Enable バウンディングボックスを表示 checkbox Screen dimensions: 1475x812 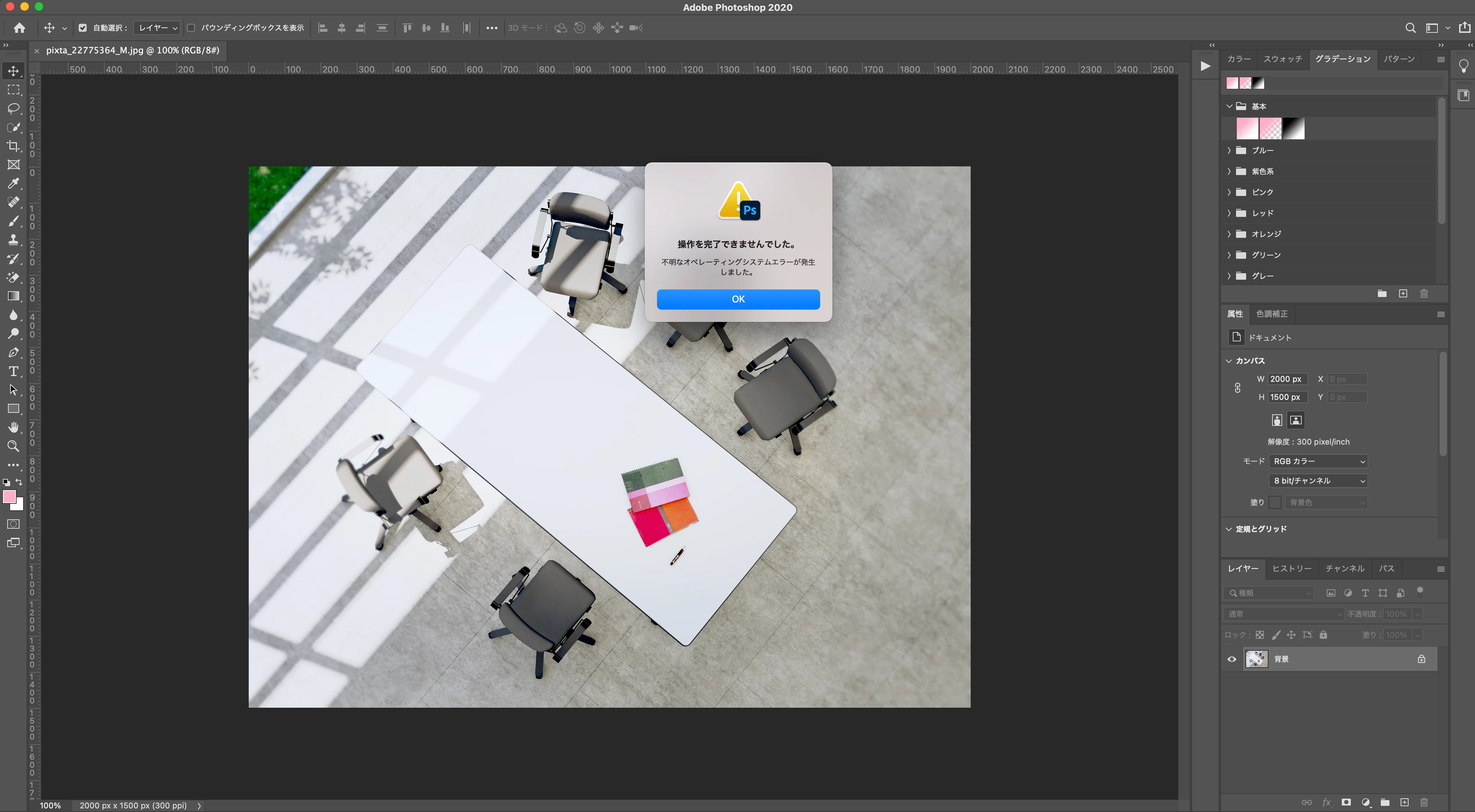(x=191, y=27)
